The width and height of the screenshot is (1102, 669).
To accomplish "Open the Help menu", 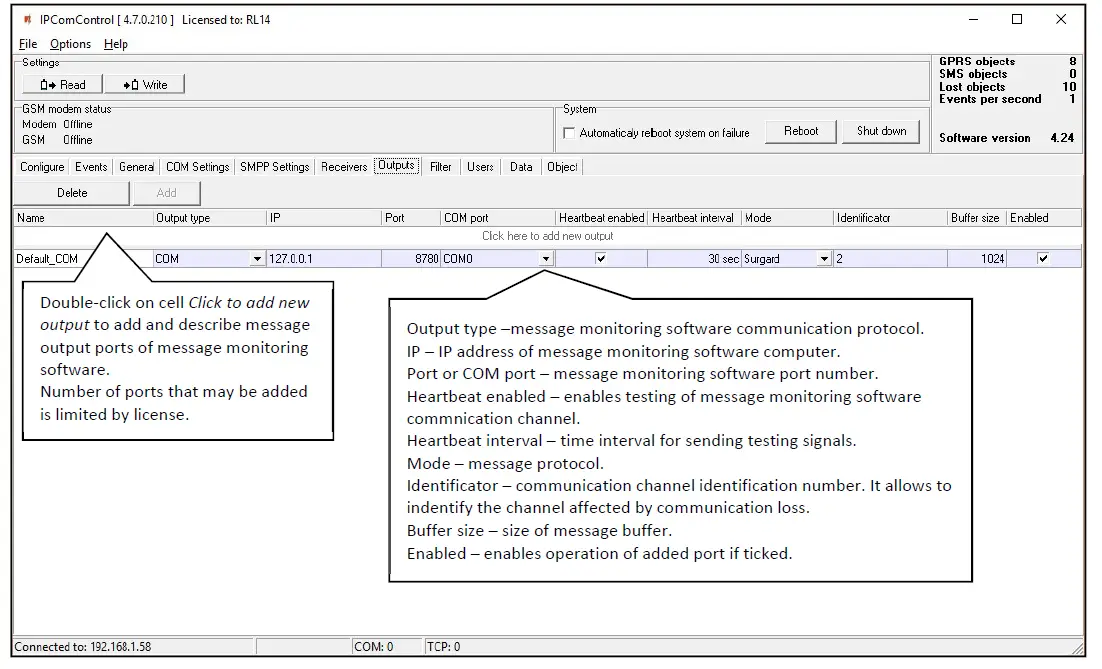I will pos(116,43).
